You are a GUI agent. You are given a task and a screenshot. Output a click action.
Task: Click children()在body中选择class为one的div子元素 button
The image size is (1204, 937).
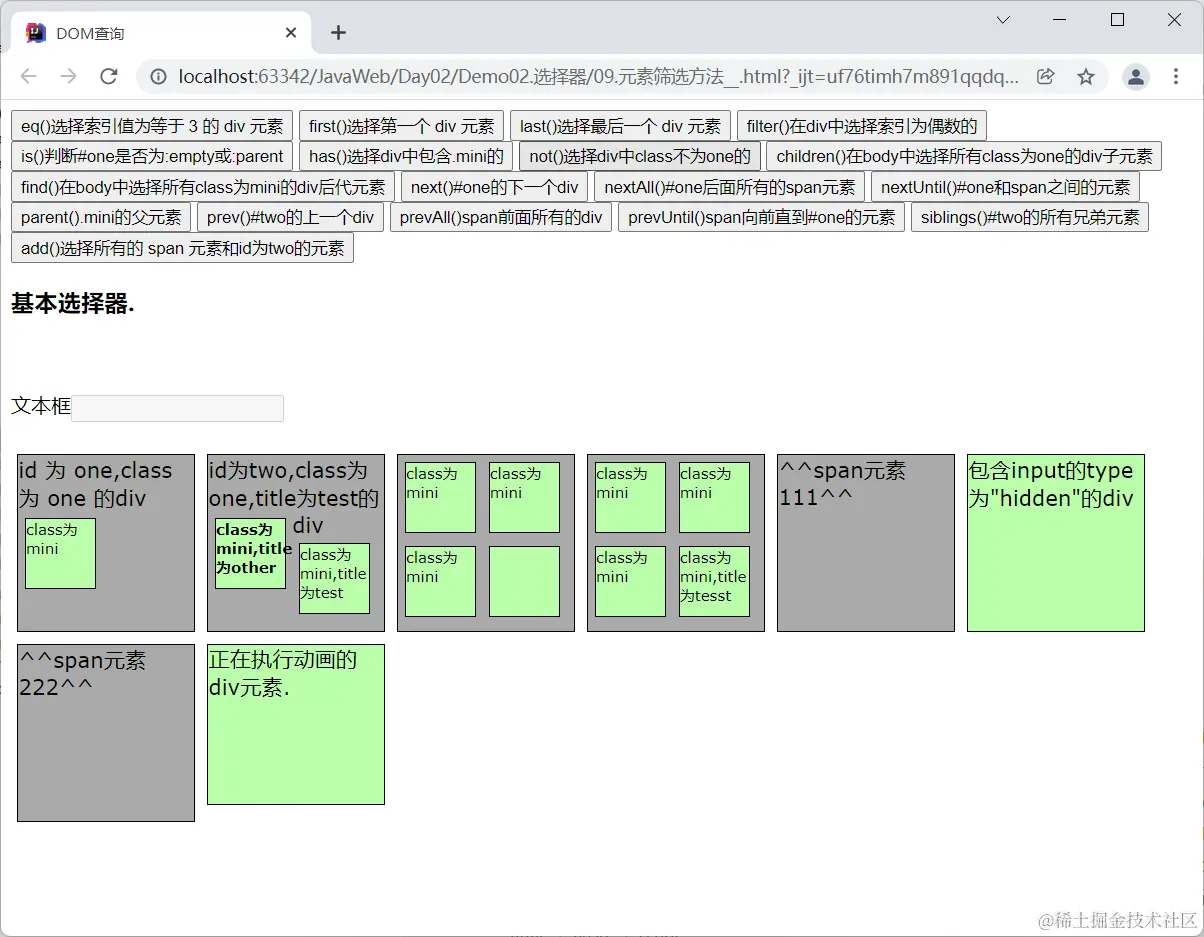(x=964, y=156)
